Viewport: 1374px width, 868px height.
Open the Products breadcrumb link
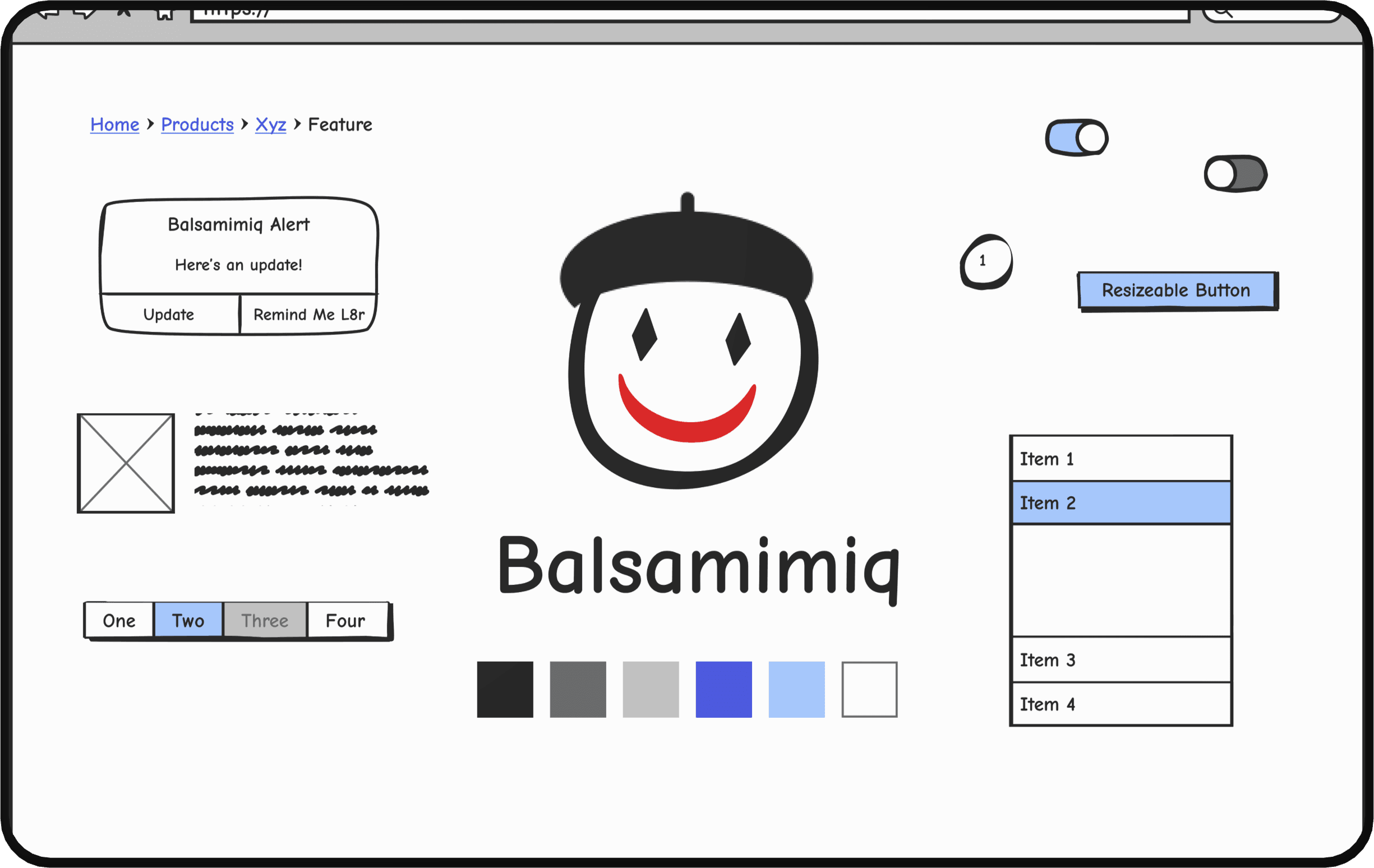tap(197, 124)
